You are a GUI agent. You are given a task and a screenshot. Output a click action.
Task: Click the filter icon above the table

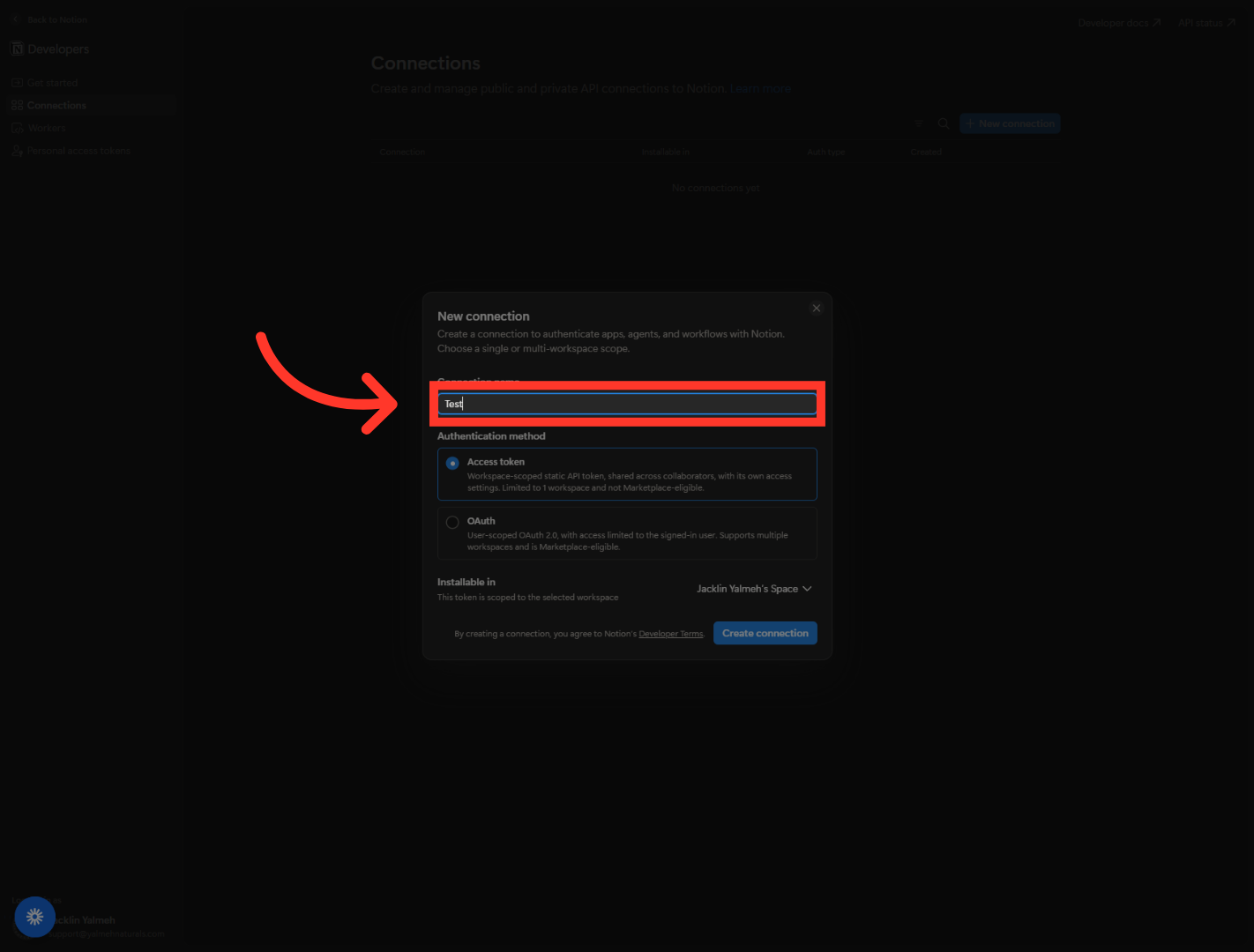pyautogui.click(x=919, y=123)
